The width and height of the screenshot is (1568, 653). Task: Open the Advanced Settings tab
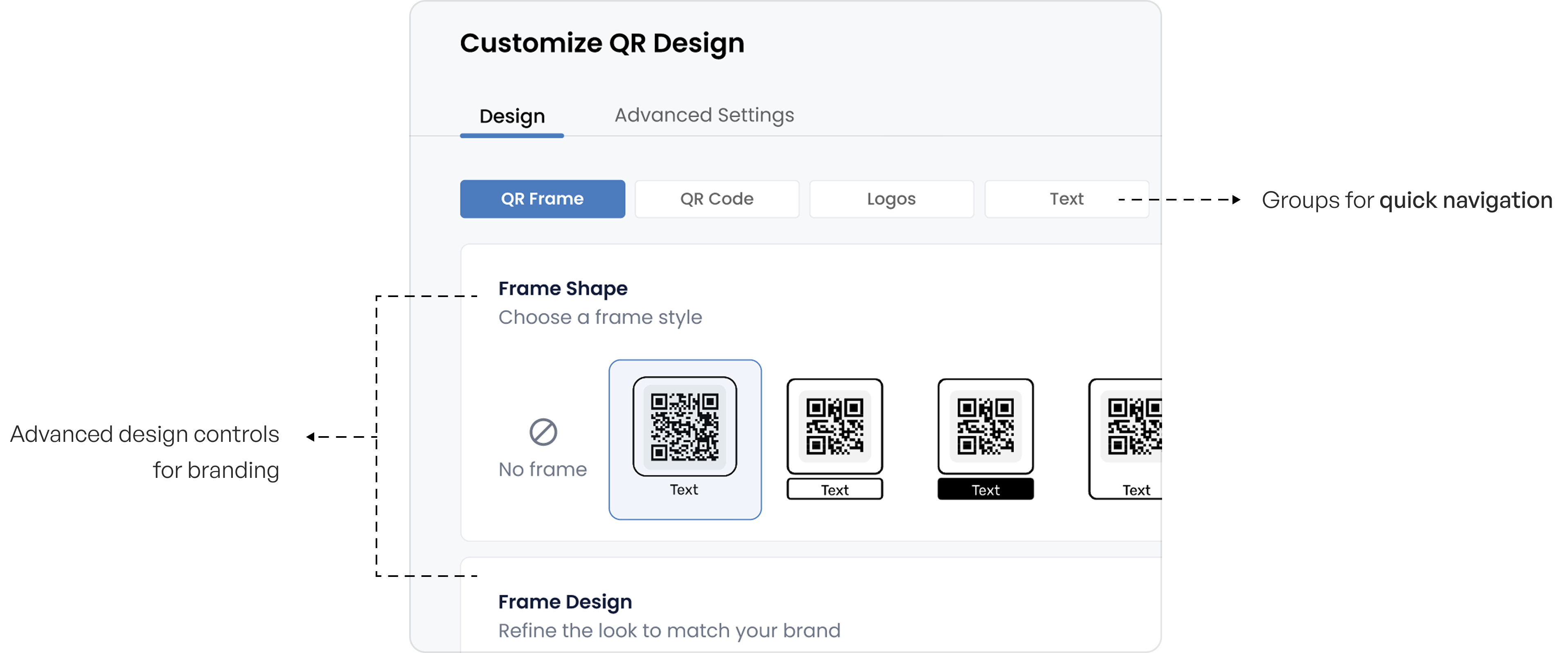(x=704, y=115)
